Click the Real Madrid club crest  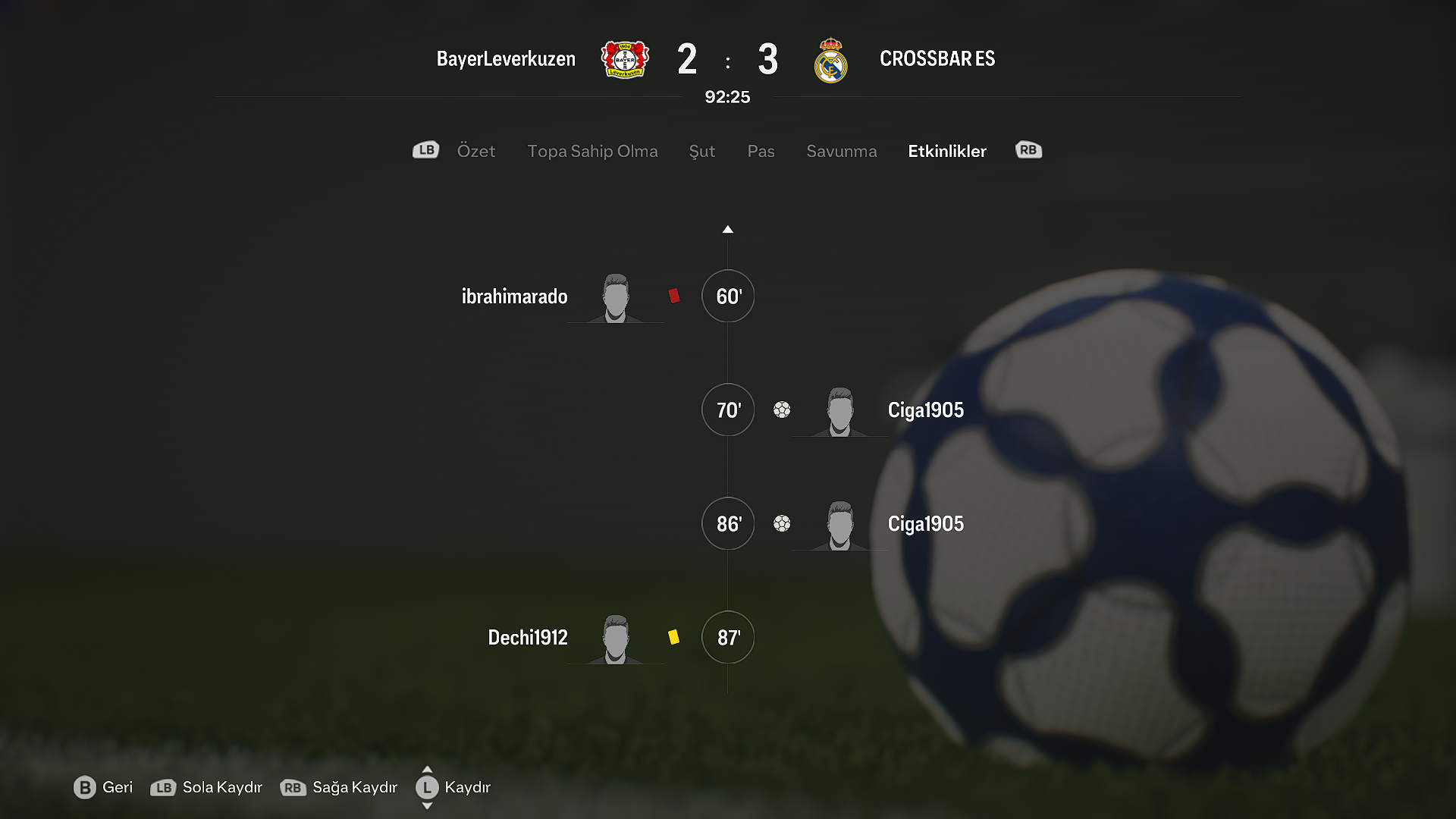830,60
